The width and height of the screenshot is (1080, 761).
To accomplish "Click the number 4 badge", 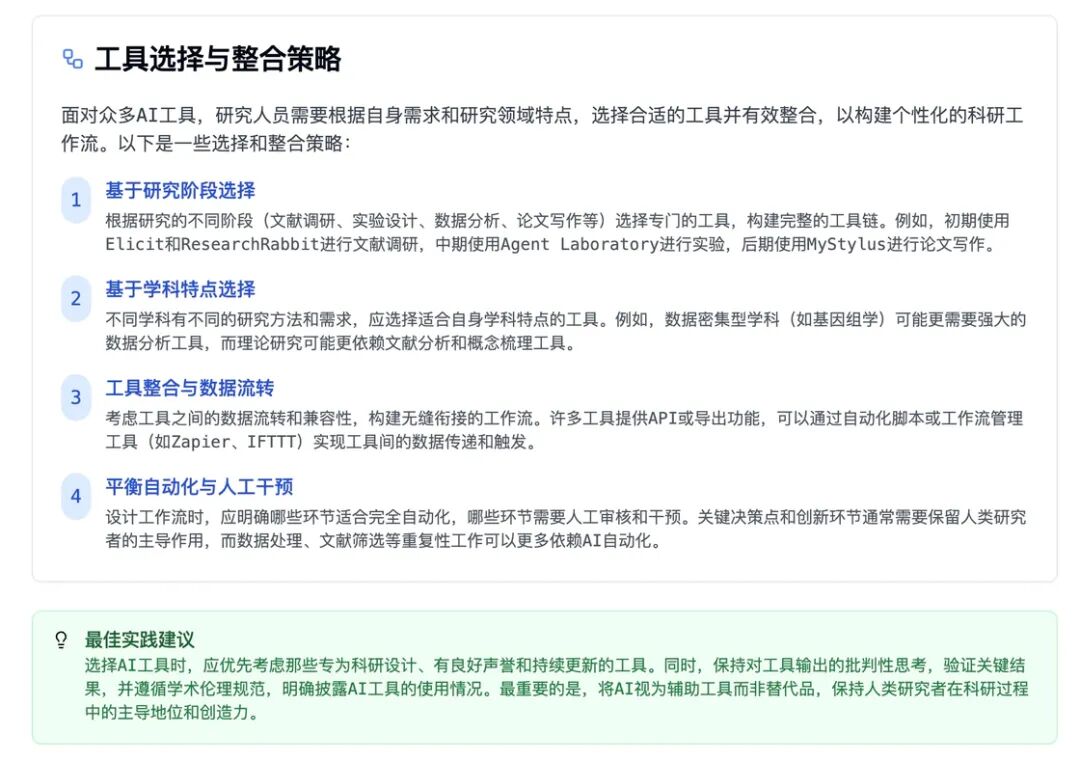I will pyautogui.click(x=76, y=496).
